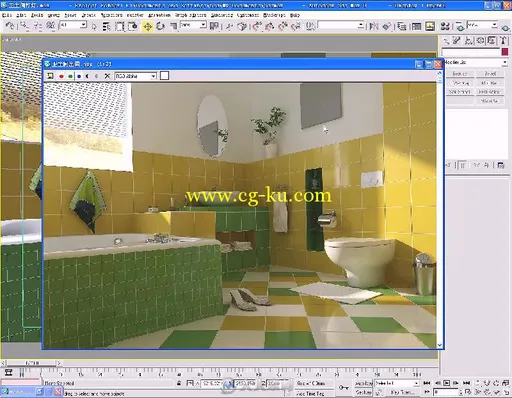Click the Quick Render teapot icon
Screen dimensions: 512x398
[x=505, y=27]
